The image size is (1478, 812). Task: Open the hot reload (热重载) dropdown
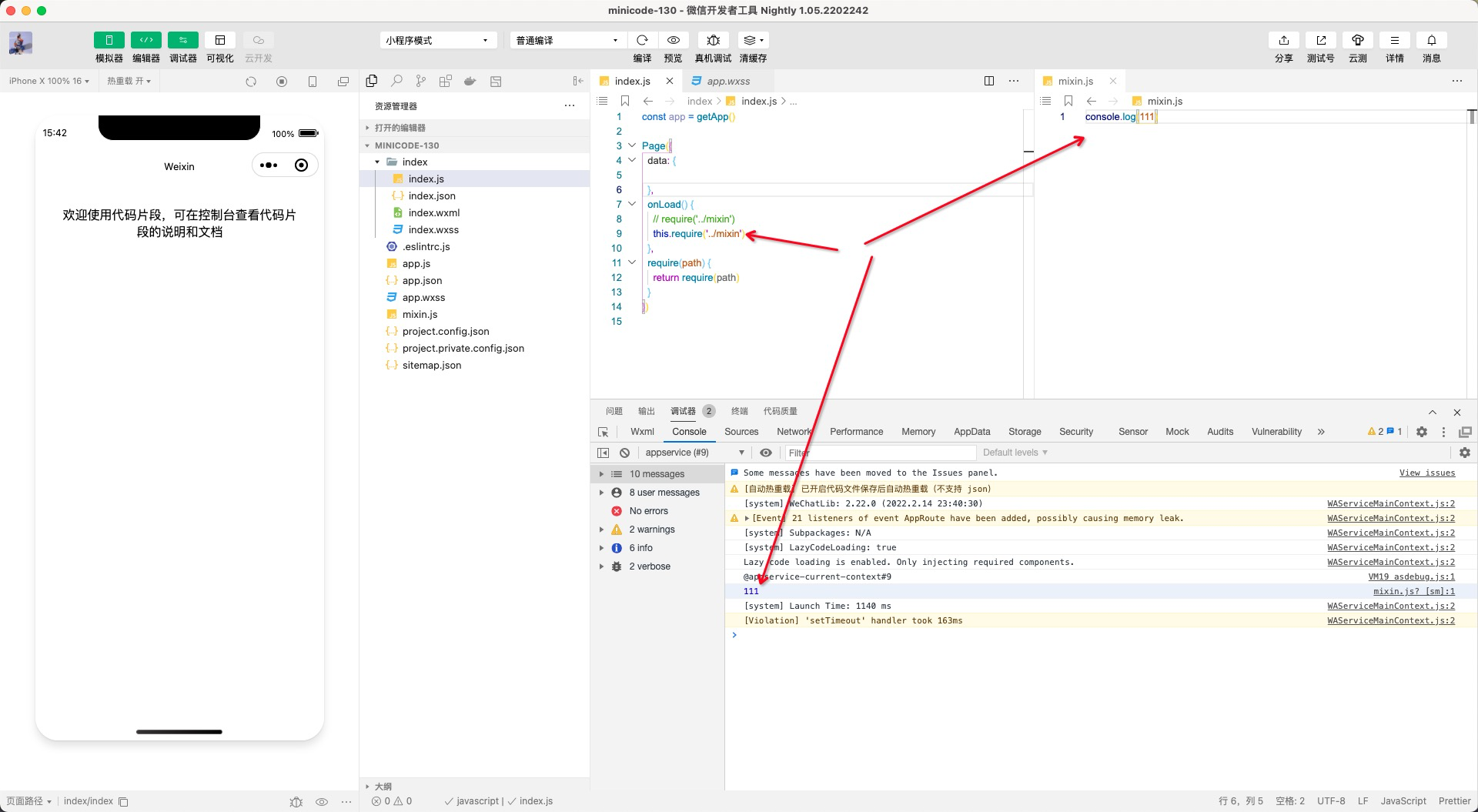coord(129,81)
